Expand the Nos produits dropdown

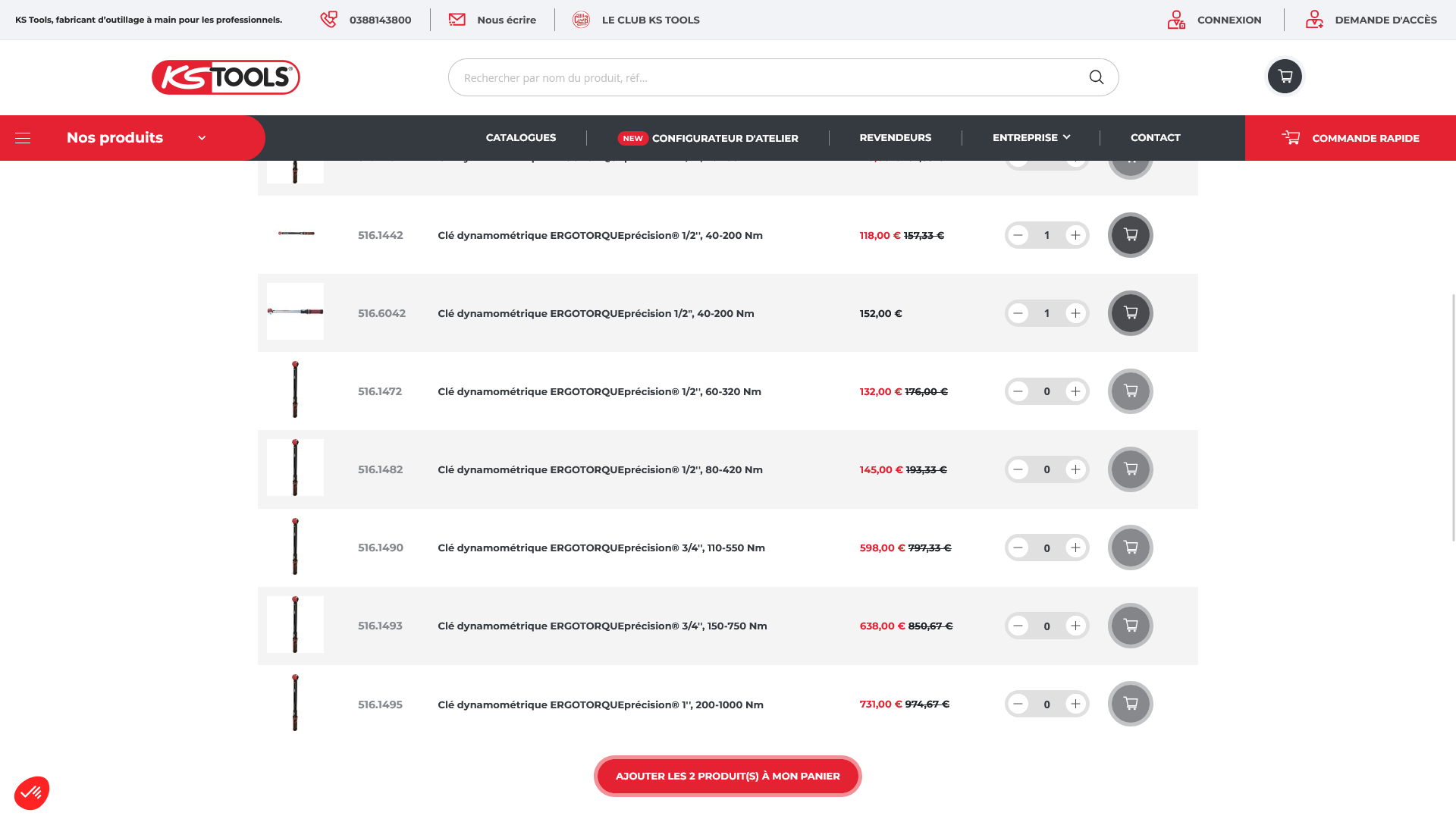[202, 138]
